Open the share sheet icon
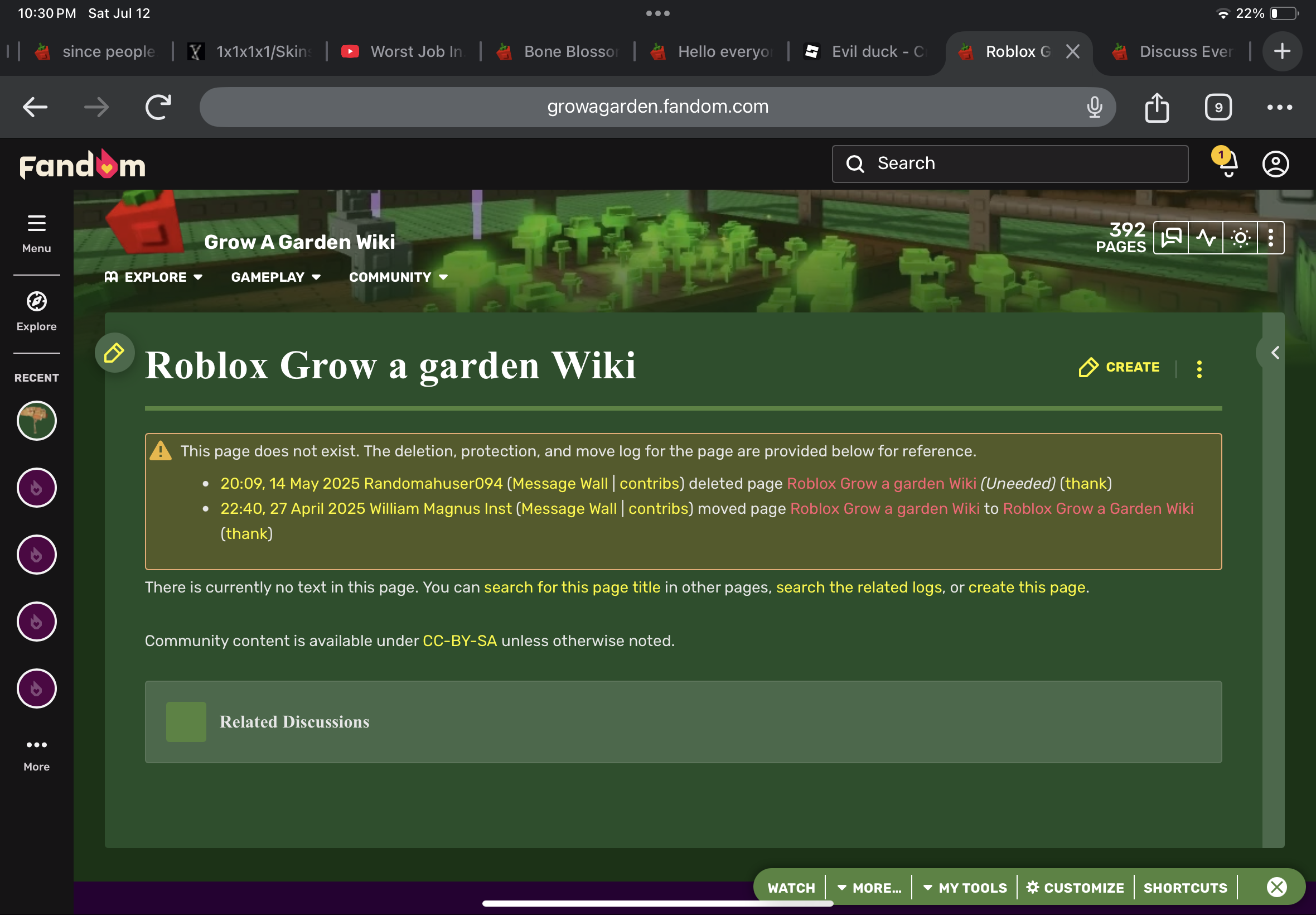Screen dimensions: 1316x915 [x=1157, y=107]
